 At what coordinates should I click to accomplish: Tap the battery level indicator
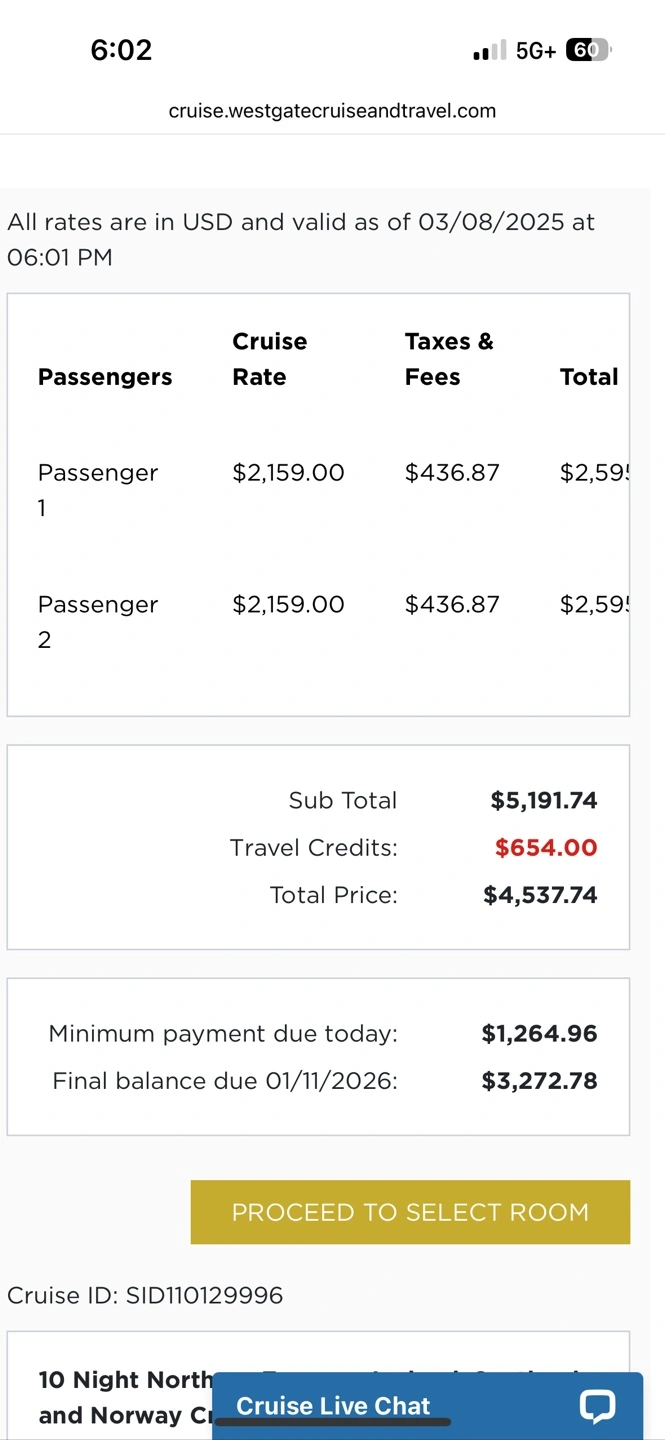tap(587, 50)
